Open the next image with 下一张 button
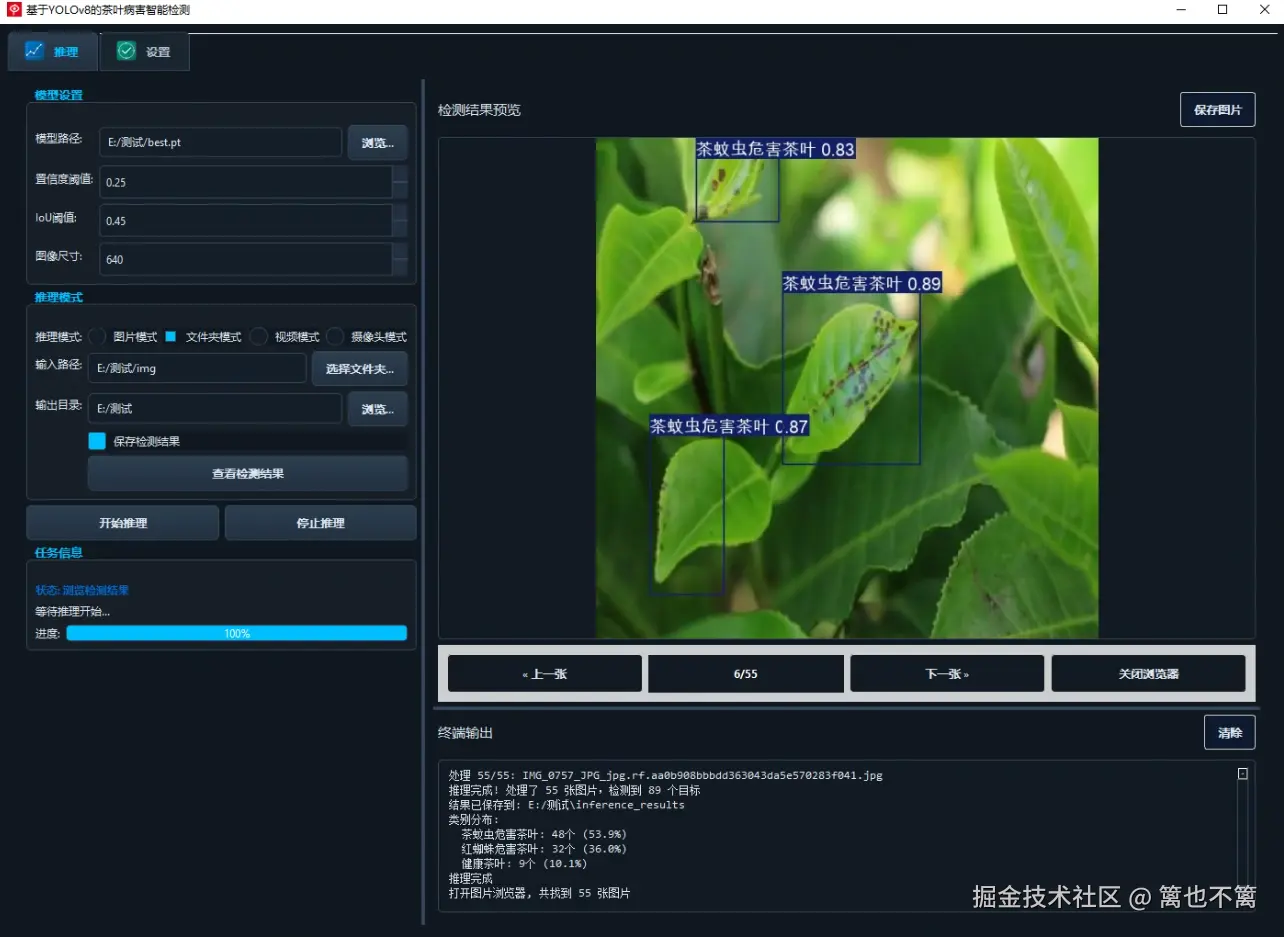The height and width of the screenshot is (937, 1284). click(x=946, y=673)
